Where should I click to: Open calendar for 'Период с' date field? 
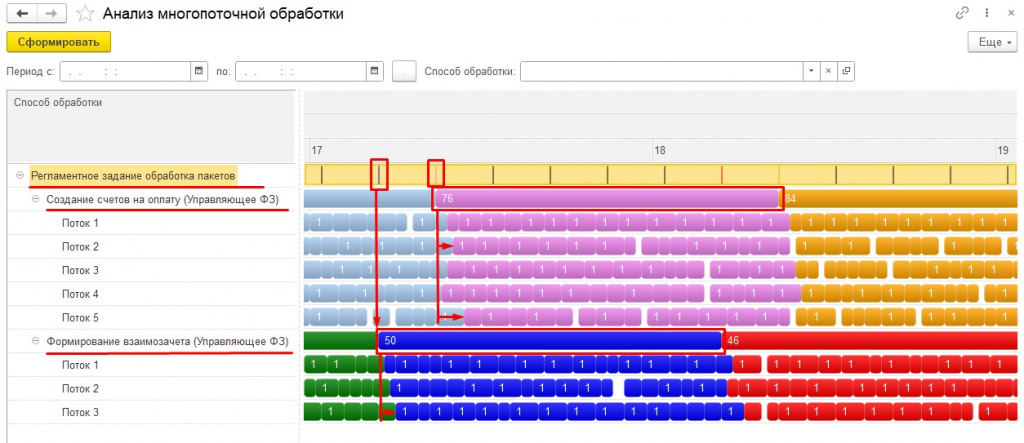pyautogui.click(x=199, y=71)
